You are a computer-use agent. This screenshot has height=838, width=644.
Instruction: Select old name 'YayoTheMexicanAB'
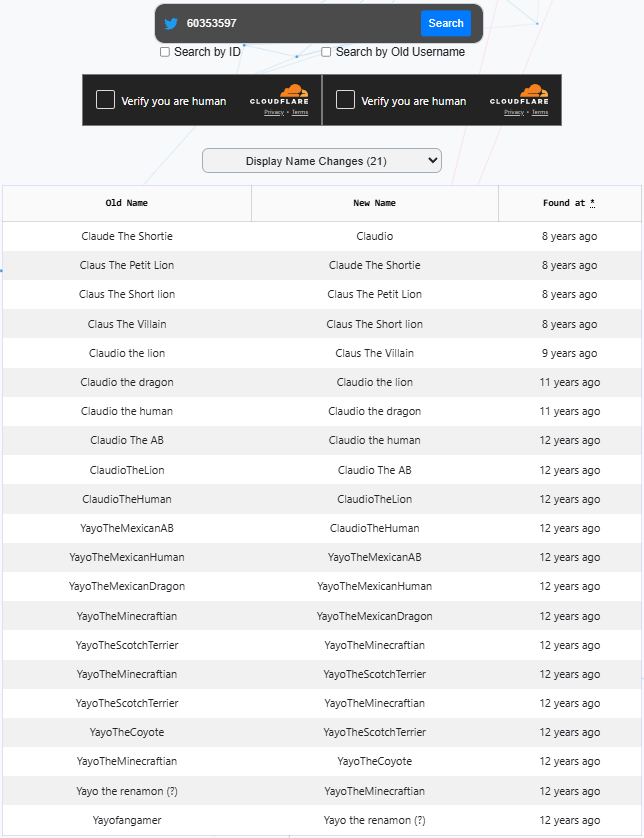tap(127, 528)
